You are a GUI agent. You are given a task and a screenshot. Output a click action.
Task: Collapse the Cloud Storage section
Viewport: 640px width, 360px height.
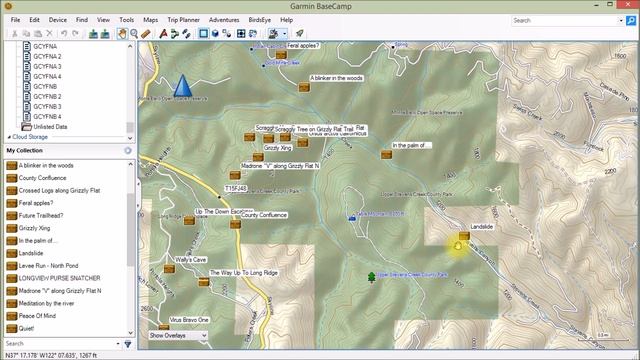(x=9, y=137)
